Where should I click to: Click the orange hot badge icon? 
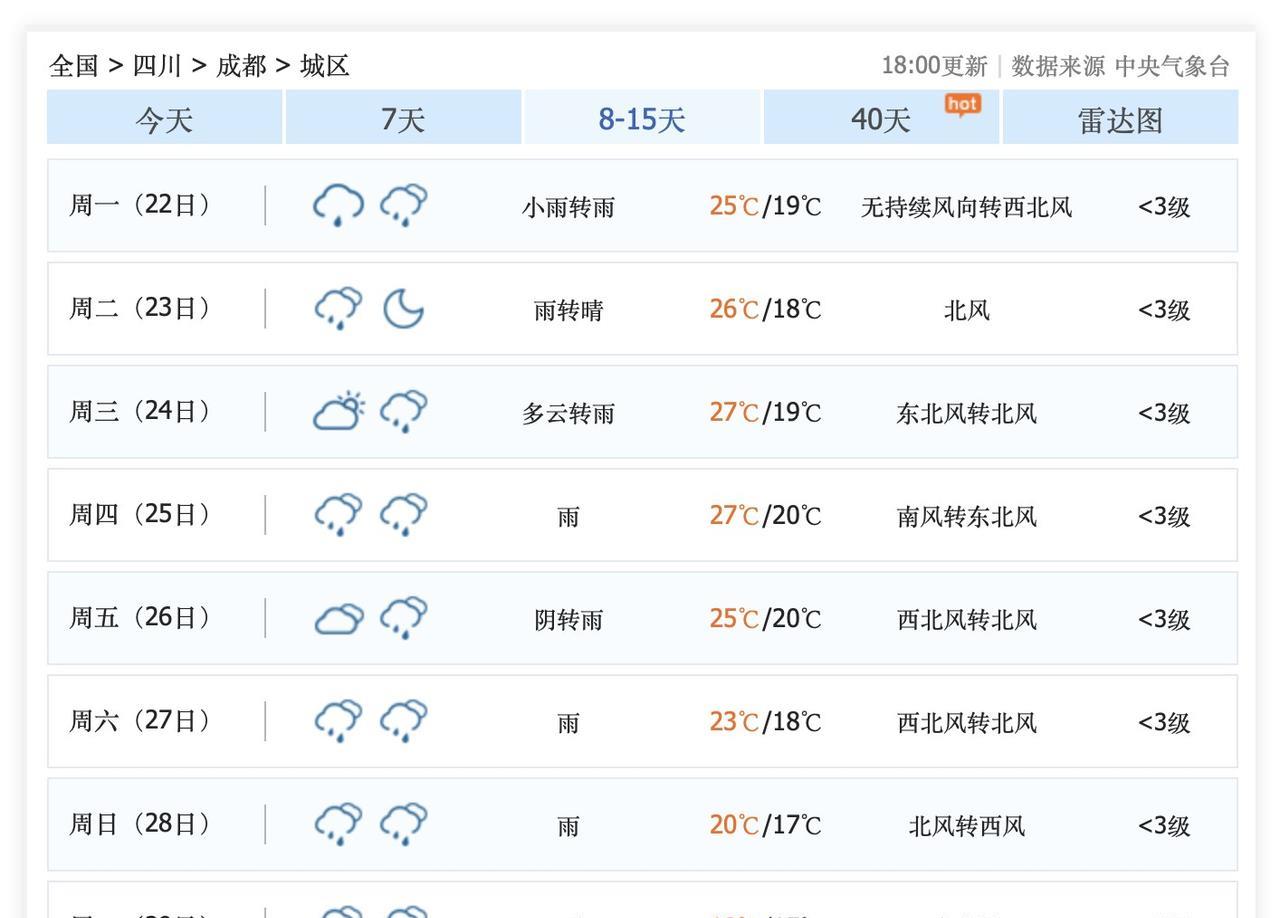click(963, 104)
